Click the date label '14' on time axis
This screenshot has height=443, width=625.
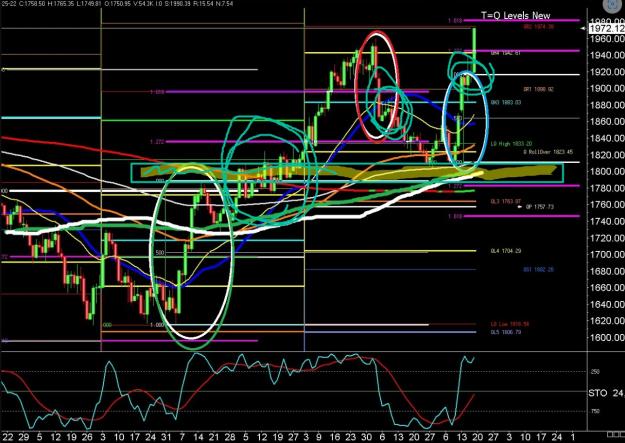pos(198,437)
